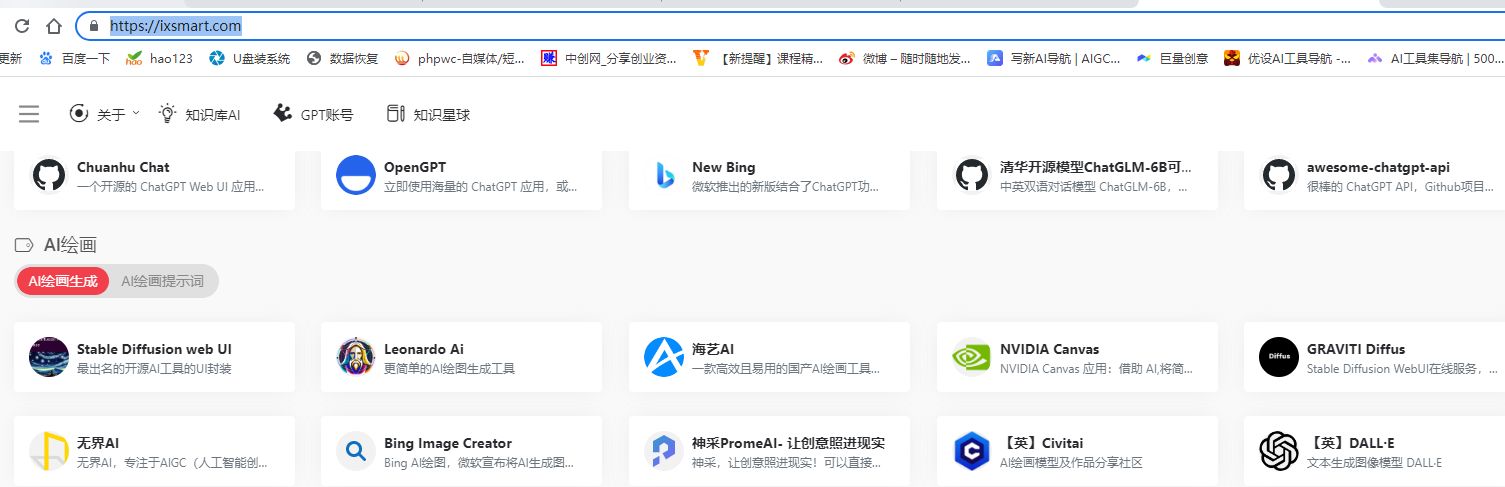Viewport: 1505px width, 487px height.
Task: Click the DALL·E OpenAI logo
Action: click(1279, 451)
